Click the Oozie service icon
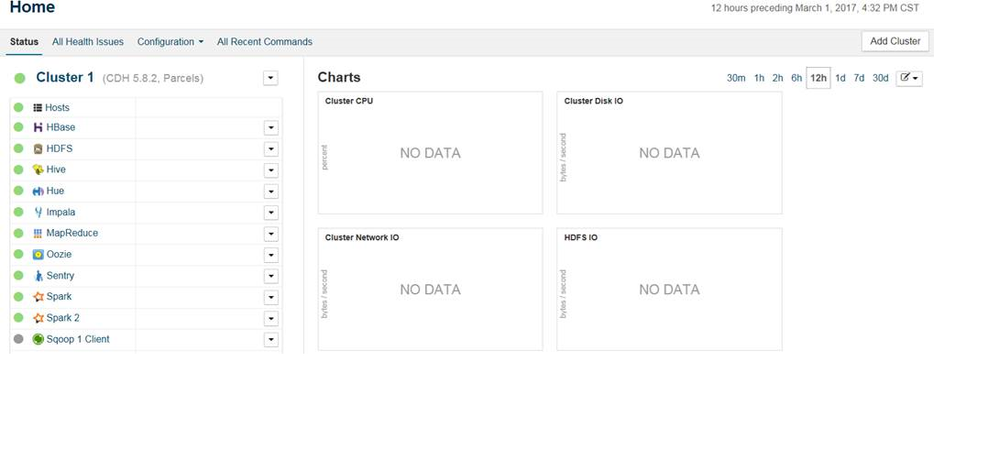The height and width of the screenshot is (460, 999). (38, 254)
